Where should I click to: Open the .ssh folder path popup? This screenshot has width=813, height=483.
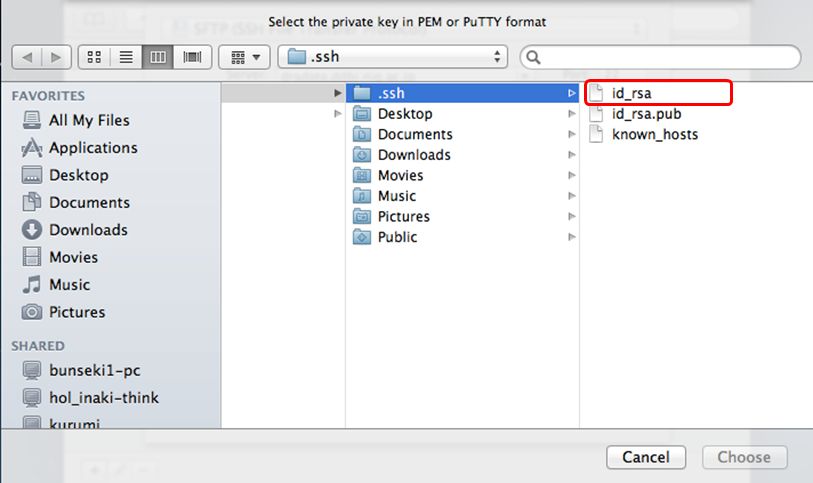coord(394,57)
